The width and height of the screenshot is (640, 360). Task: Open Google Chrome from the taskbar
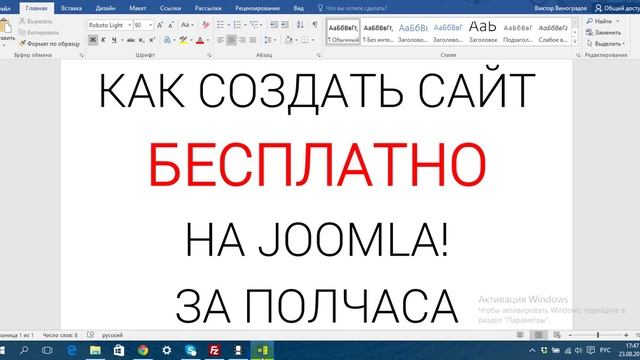[143, 350]
